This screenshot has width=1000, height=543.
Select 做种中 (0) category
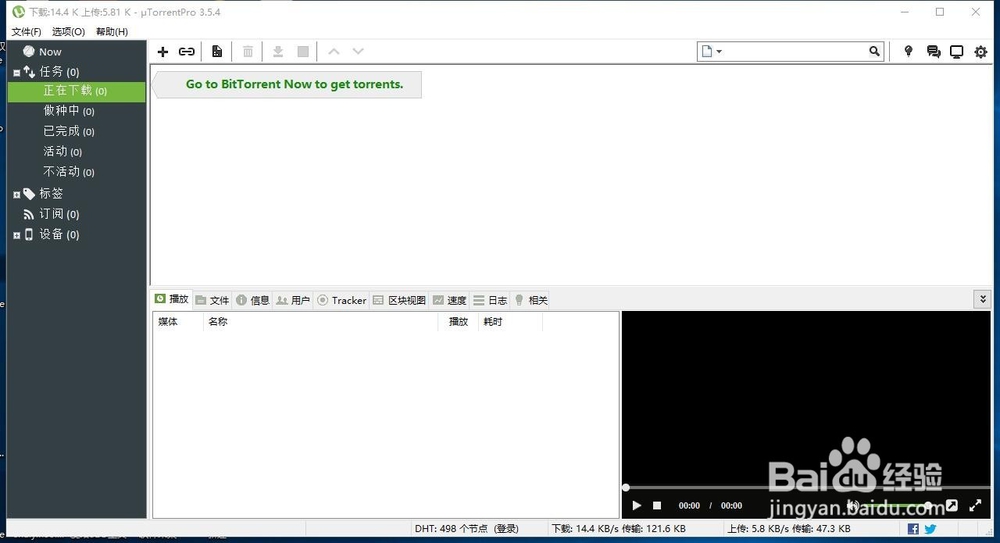69,111
